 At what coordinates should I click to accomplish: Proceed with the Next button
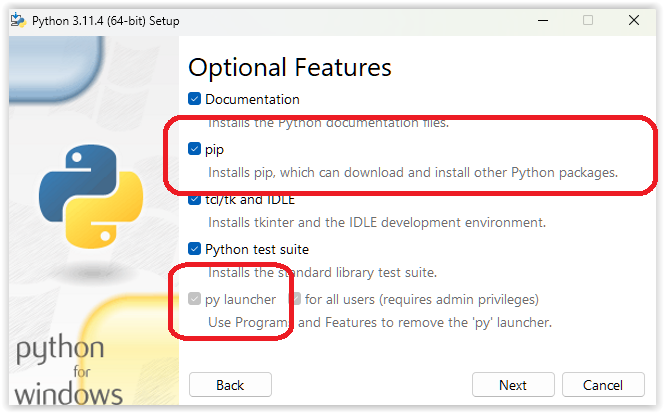513,385
